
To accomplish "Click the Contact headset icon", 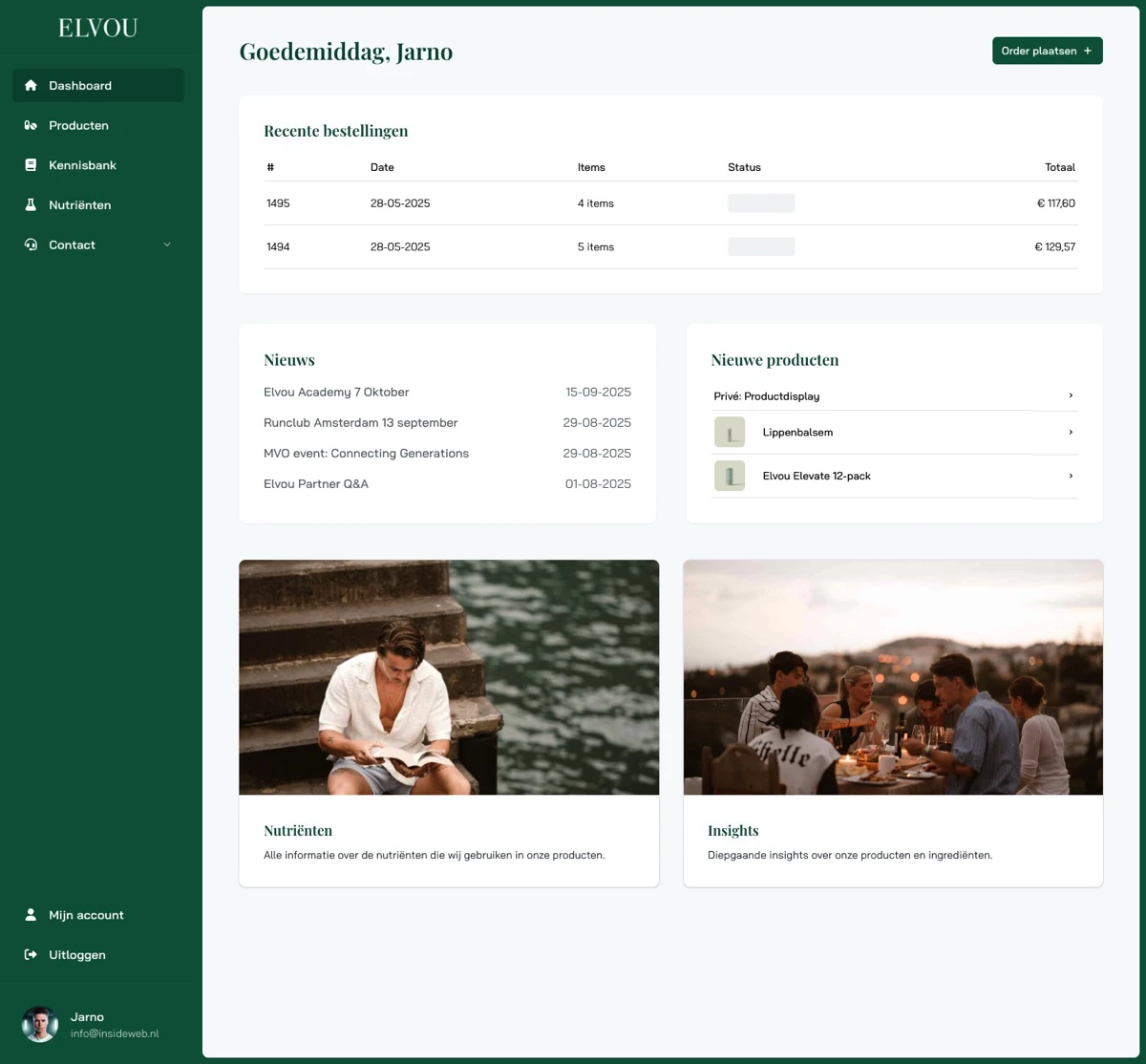I will coord(31,245).
